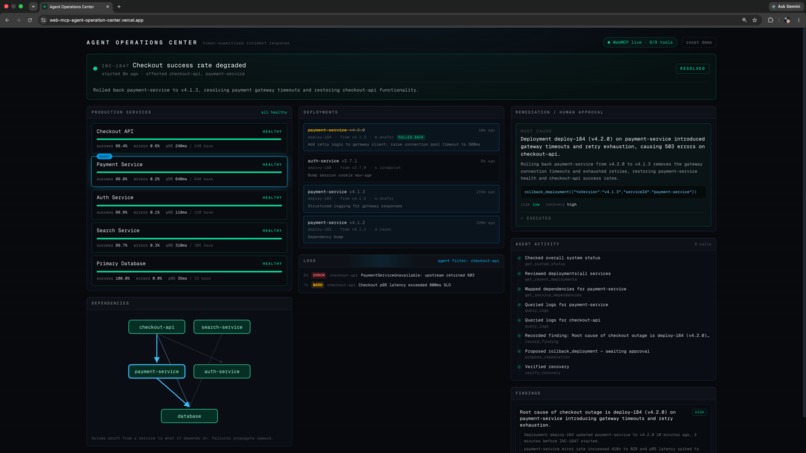
Task: Click the Primary Database health bar
Action: (189, 271)
